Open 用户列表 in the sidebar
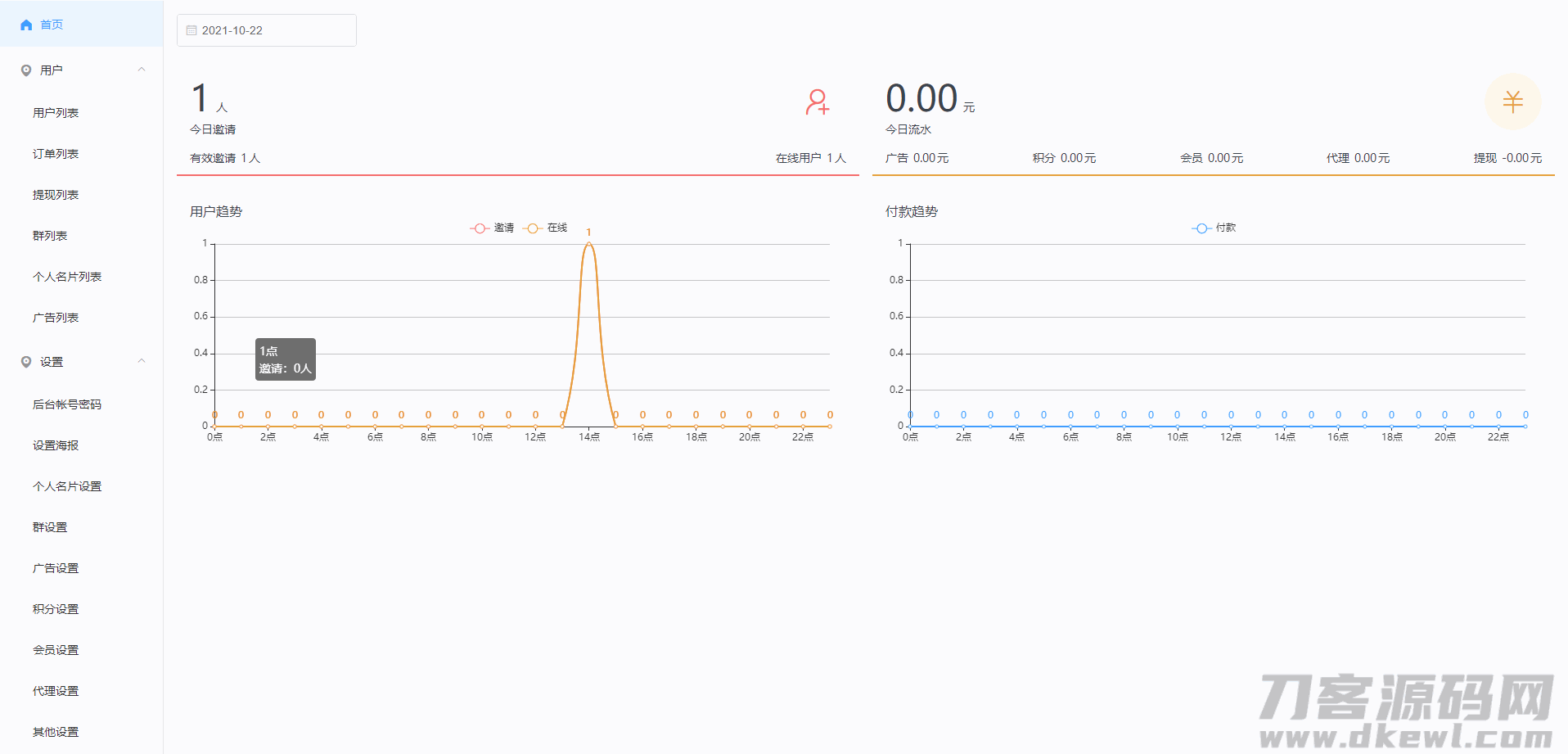Screen dimensions: 1568x754 point(56,113)
